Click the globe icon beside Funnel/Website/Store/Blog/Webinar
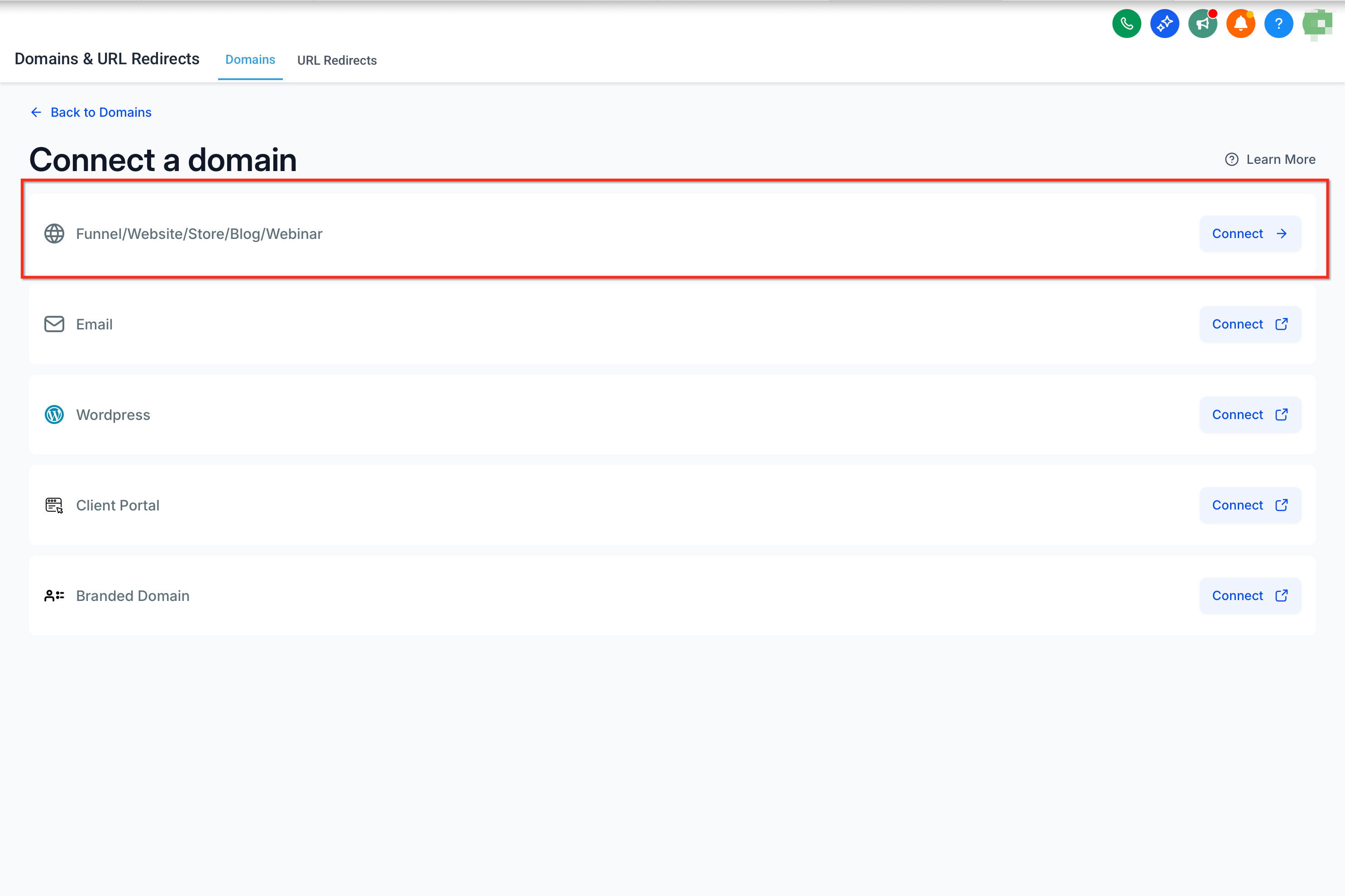 [54, 234]
